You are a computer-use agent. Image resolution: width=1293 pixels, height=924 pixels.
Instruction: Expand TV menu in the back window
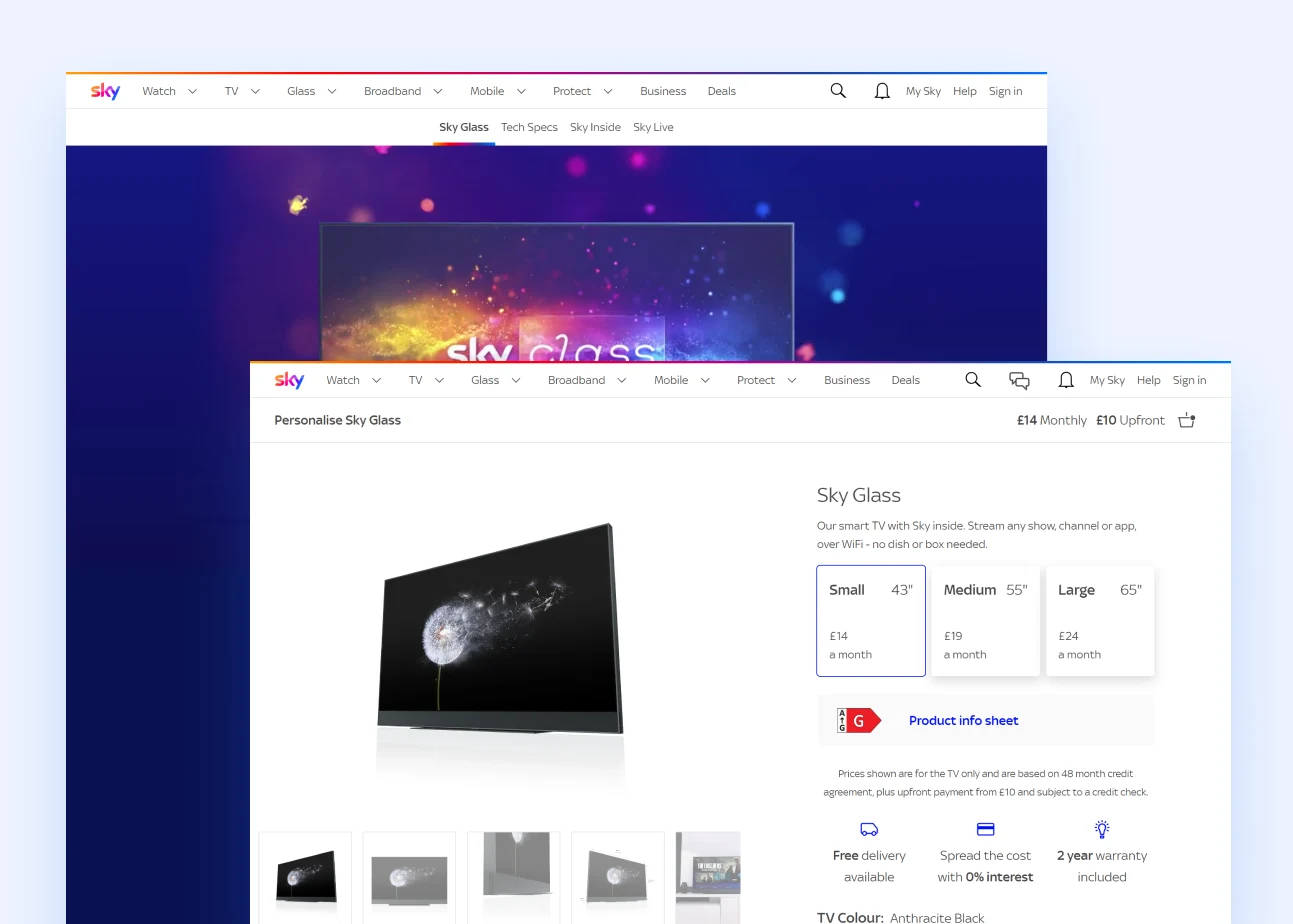pyautogui.click(x=242, y=91)
